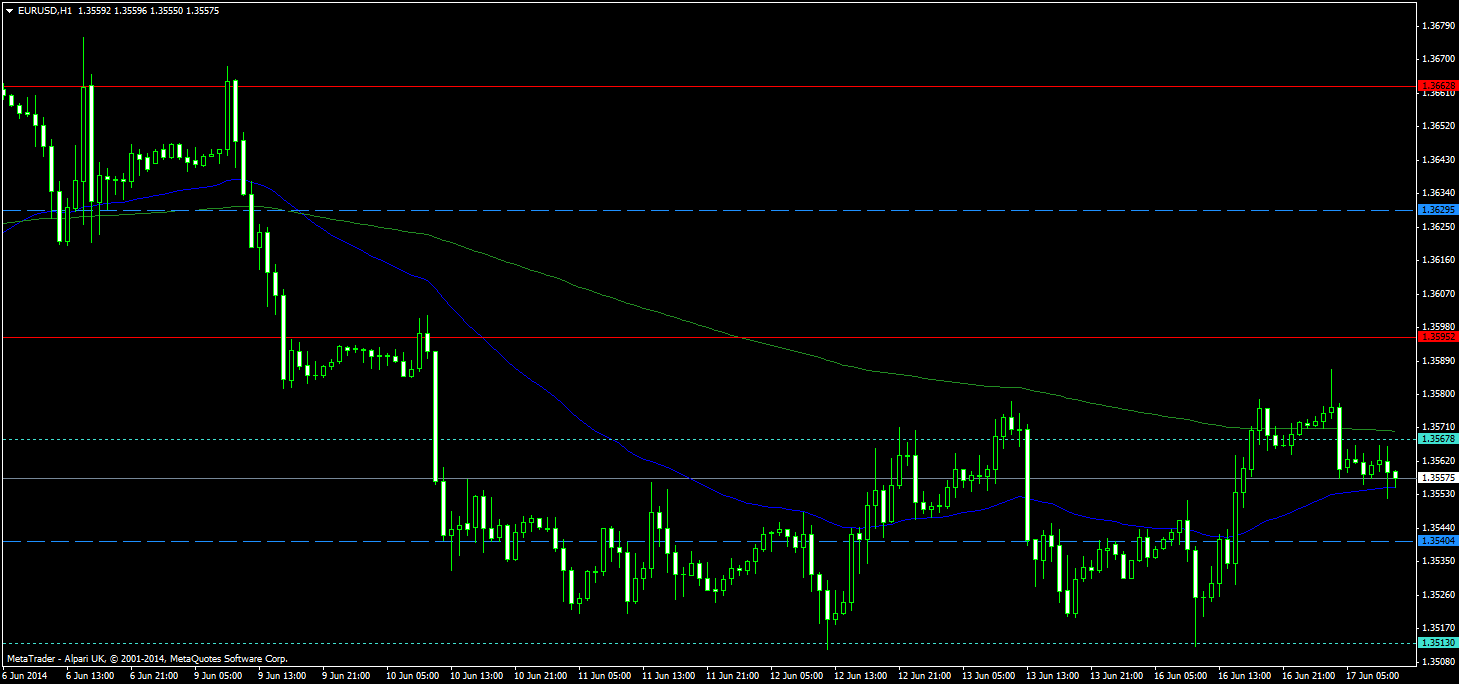
Task: Select the blue 1.35404 price tag
Action: coord(1438,541)
